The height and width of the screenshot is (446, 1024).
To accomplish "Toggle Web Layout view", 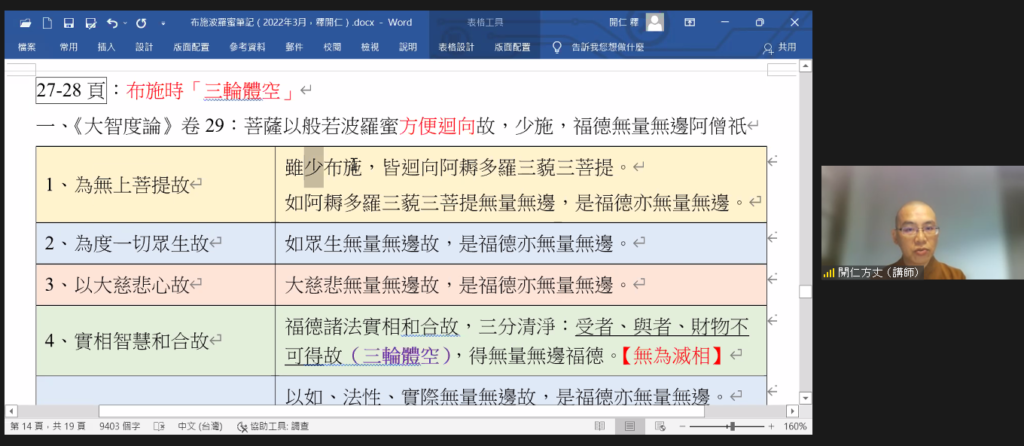I will click(661, 426).
